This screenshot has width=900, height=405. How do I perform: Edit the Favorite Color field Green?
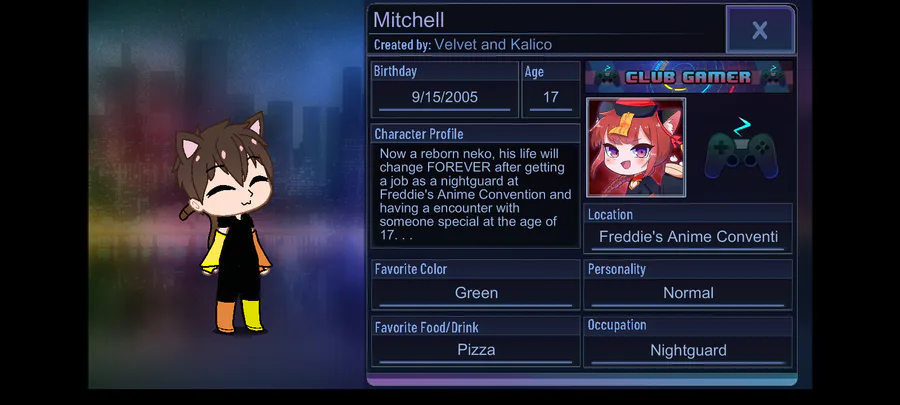pos(476,293)
